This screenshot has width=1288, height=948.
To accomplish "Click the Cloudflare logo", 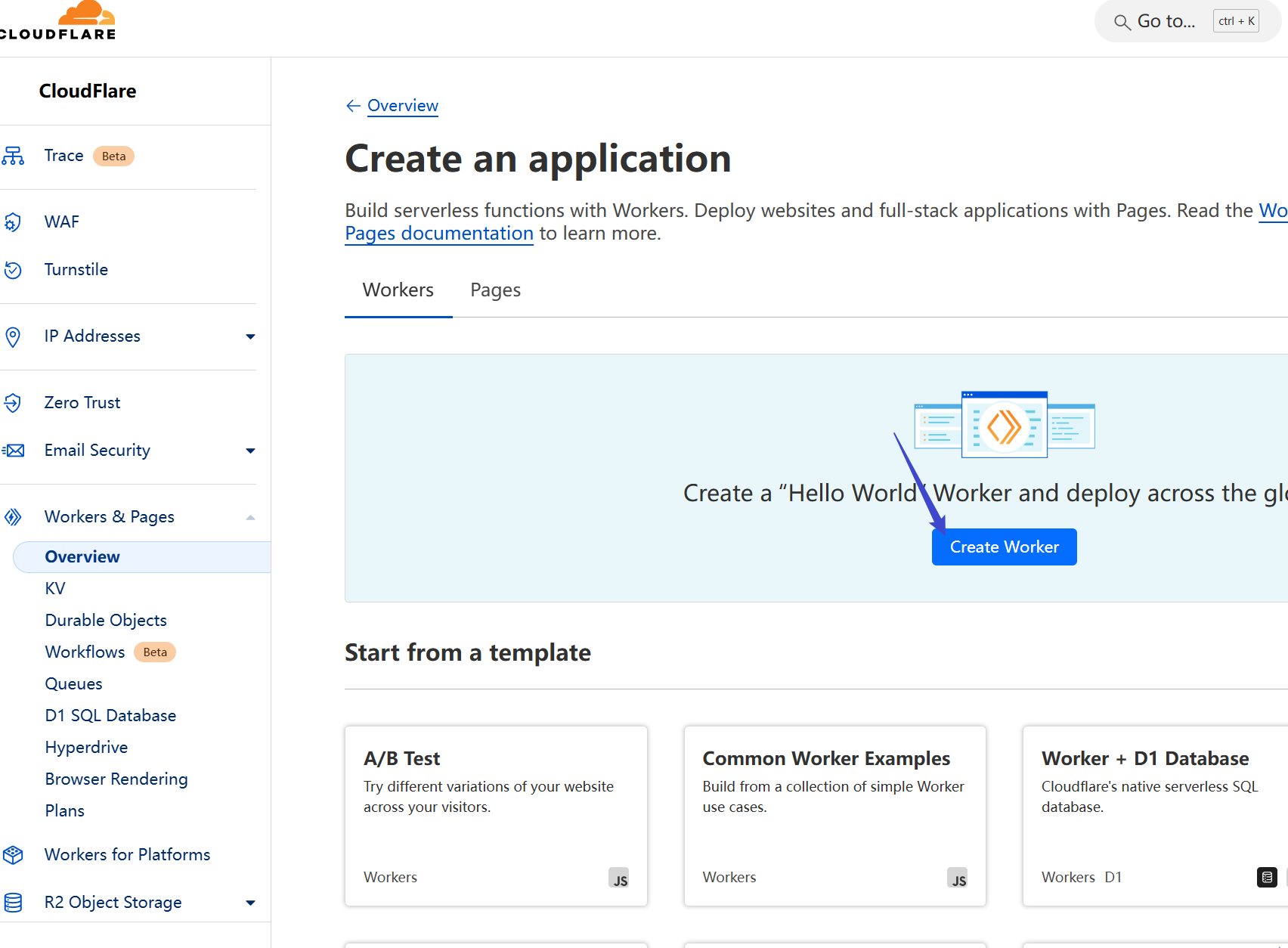I will click(x=58, y=20).
